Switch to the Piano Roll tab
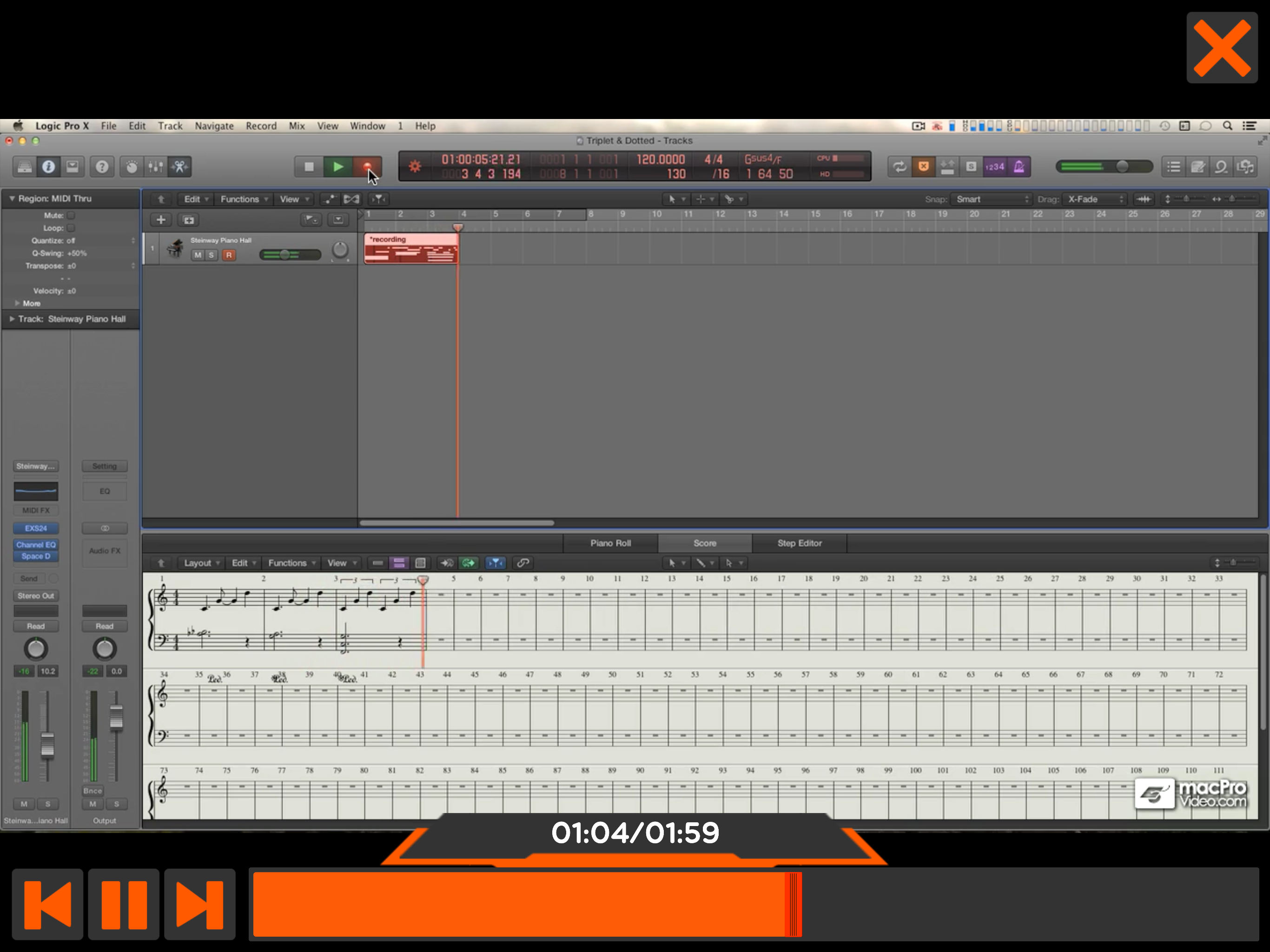 tap(610, 542)
